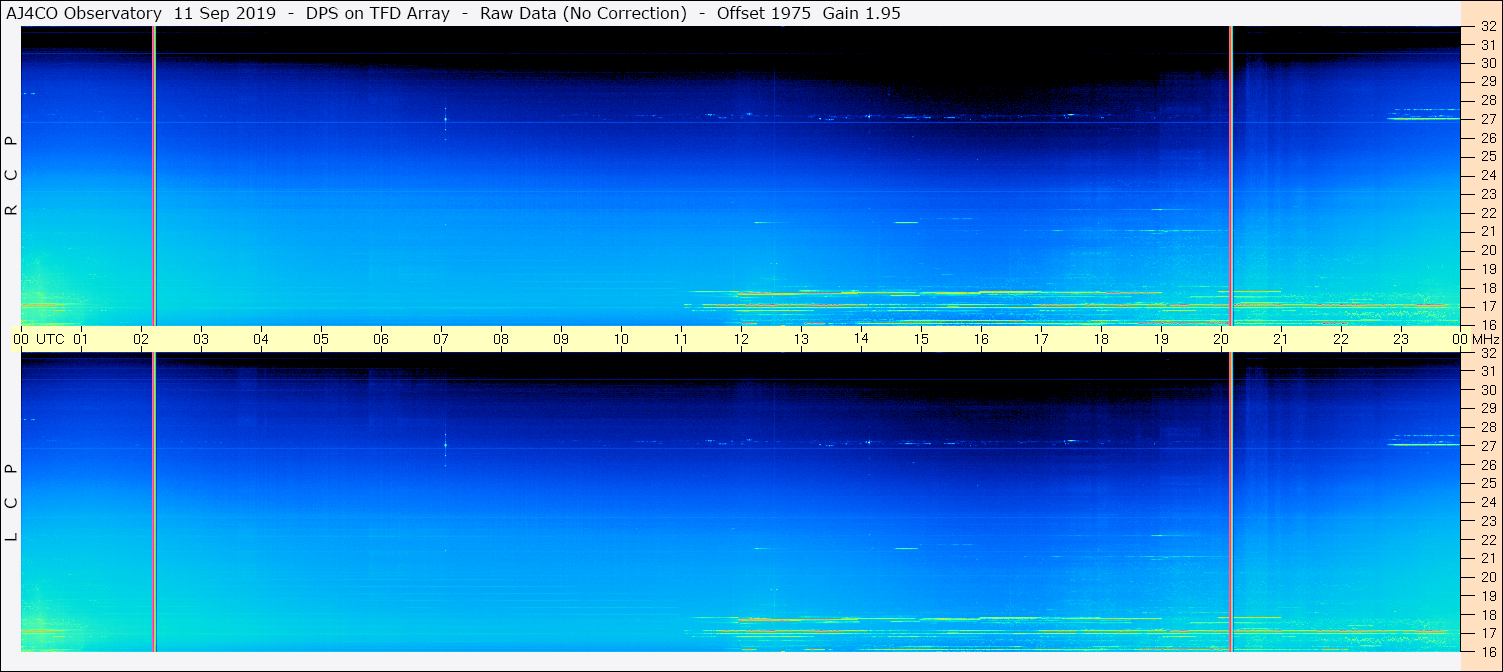This screenshot has height=672, width=1503.
Task: Click the 20 hour tick on UTC axis
Action: pyautogui.click(x=1221, y=339)
